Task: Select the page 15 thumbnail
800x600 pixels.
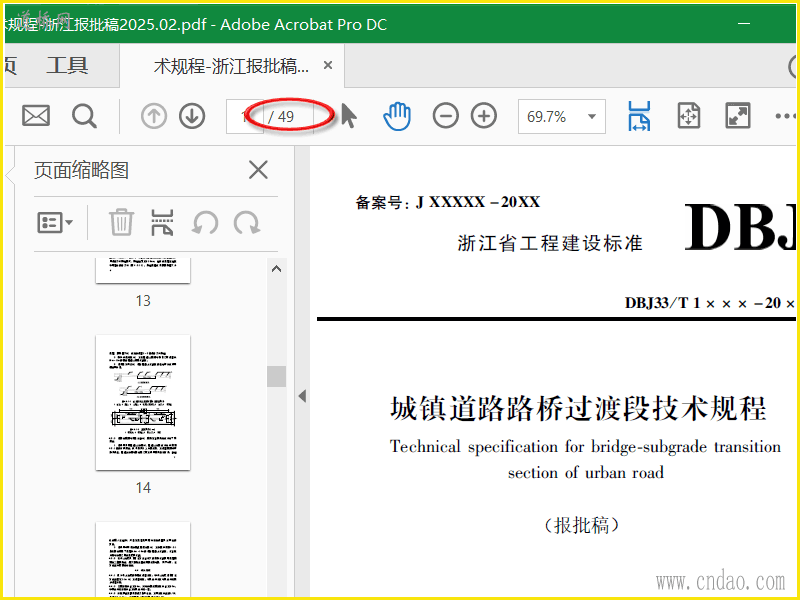Action: [143, 559]
